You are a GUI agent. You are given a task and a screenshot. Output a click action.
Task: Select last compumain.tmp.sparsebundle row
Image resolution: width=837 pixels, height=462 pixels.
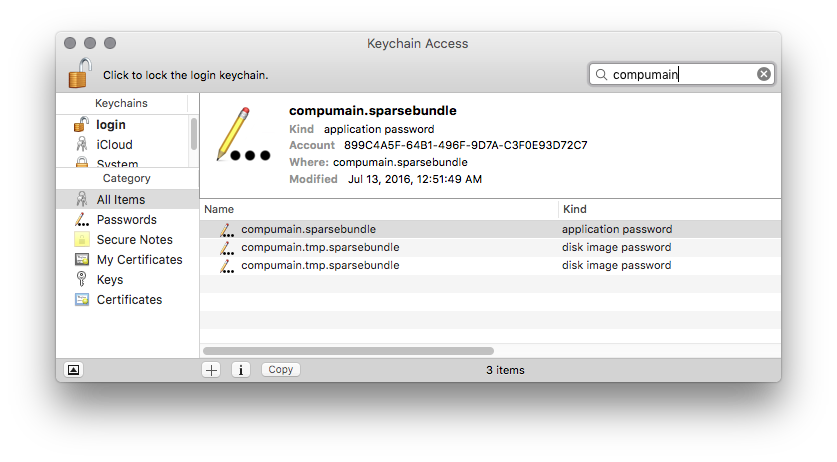tap(490, 265)
